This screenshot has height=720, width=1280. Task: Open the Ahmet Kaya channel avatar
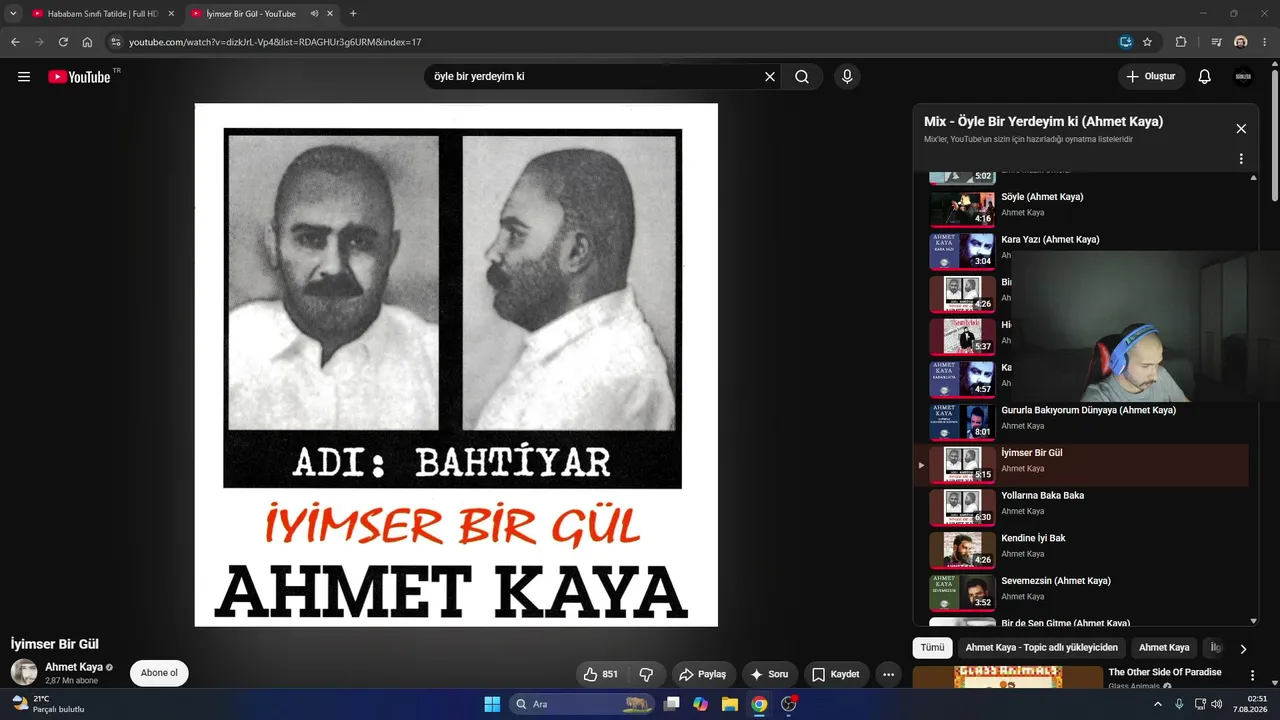tap(24, 672)
